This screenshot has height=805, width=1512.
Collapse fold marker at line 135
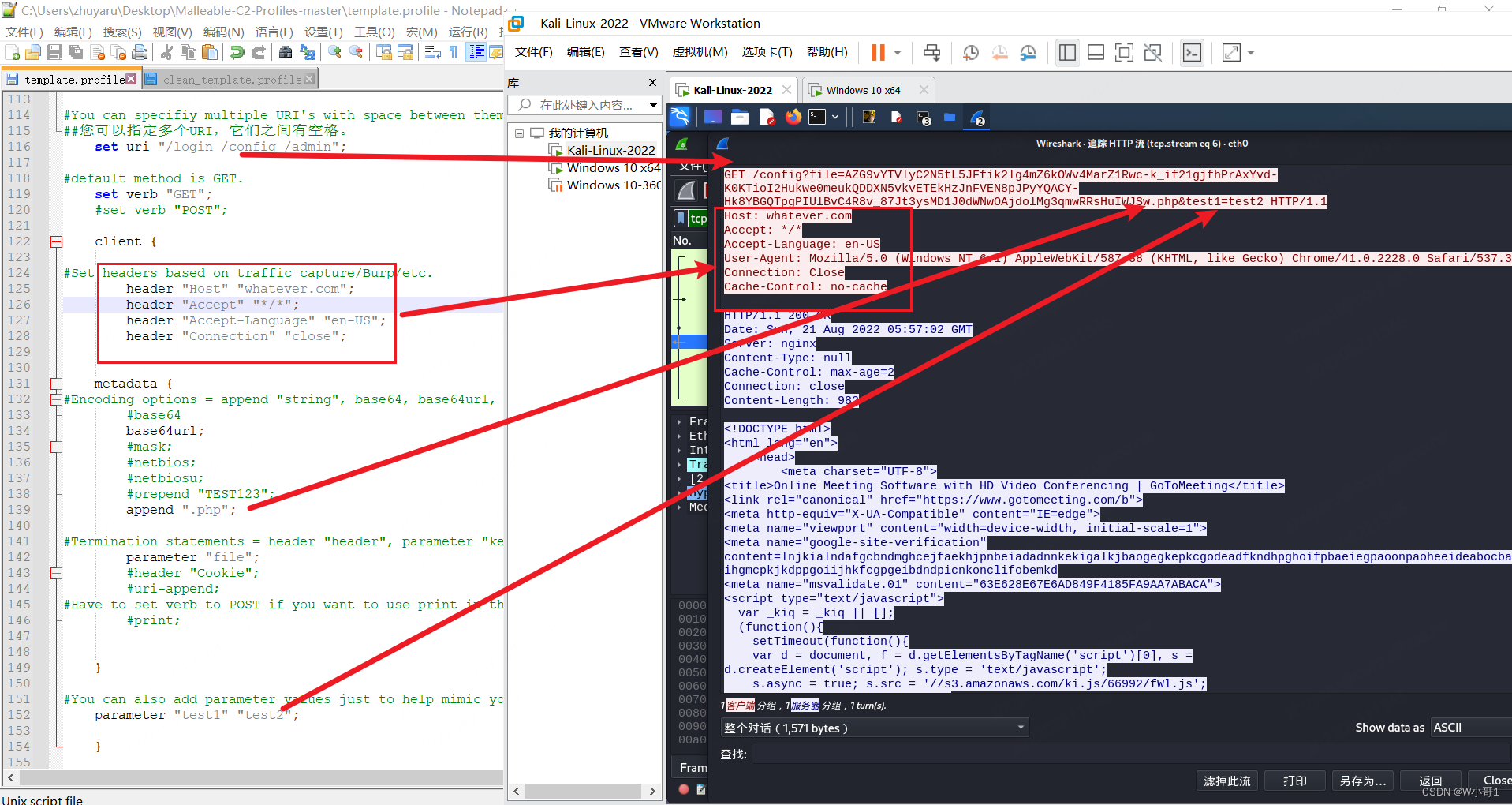[57, 447]
